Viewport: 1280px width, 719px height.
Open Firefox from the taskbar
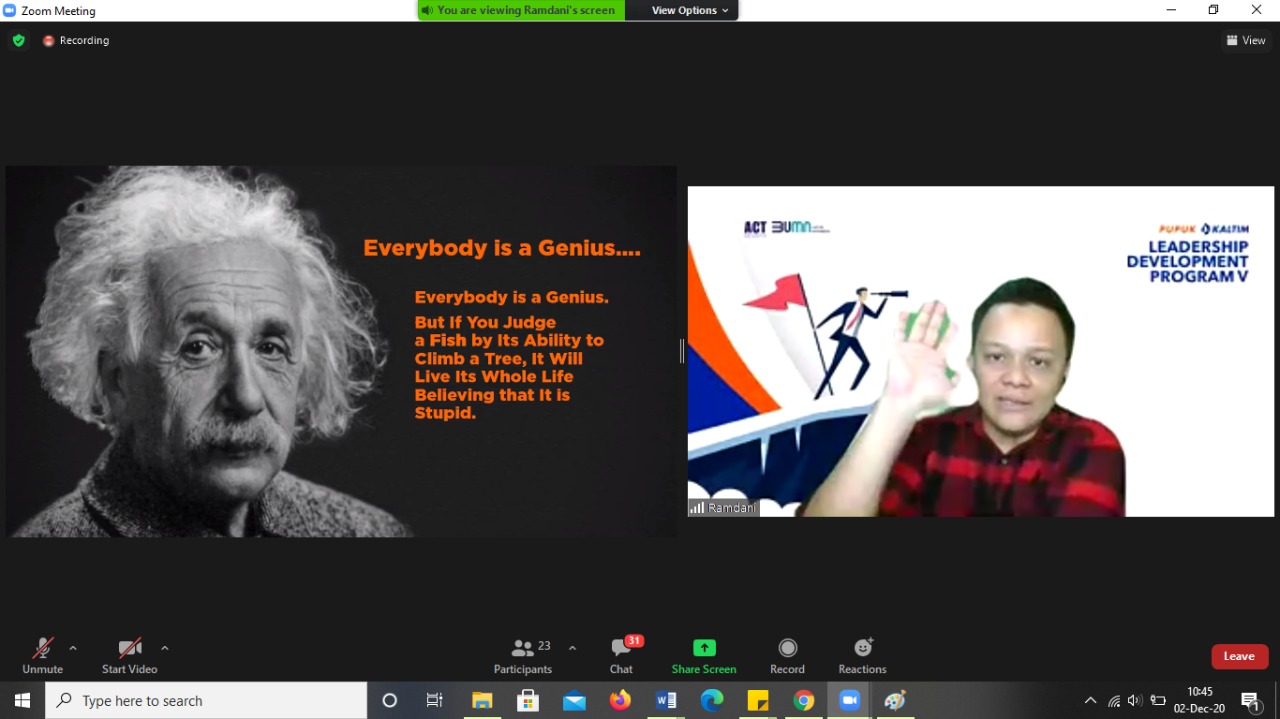coord(620,701)
